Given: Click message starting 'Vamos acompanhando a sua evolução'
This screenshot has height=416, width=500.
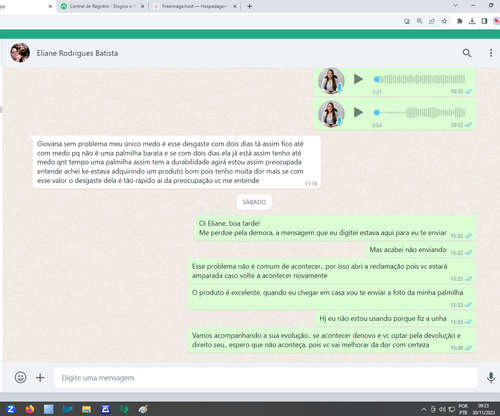Looking at the screenshot, I should 332,341.
